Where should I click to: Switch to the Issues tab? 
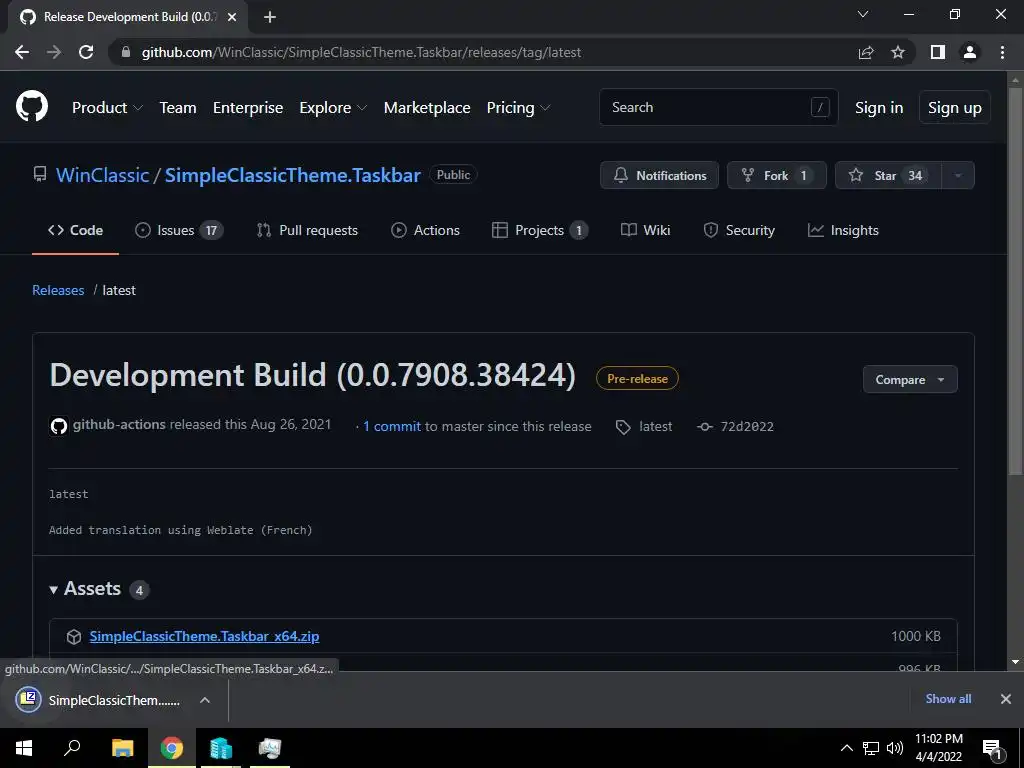(x=178, y=230)
